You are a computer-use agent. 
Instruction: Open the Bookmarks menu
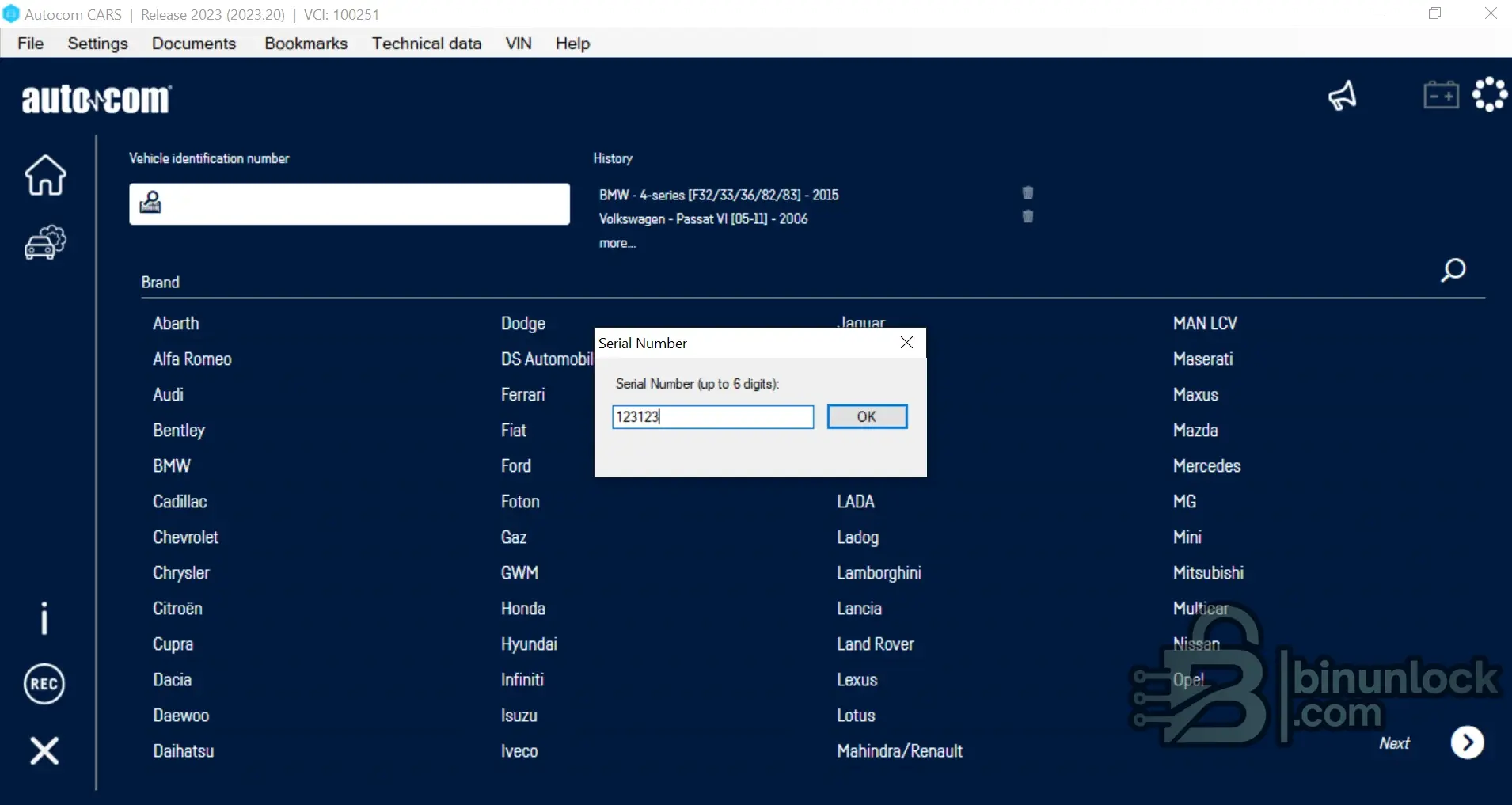(306, 44)
